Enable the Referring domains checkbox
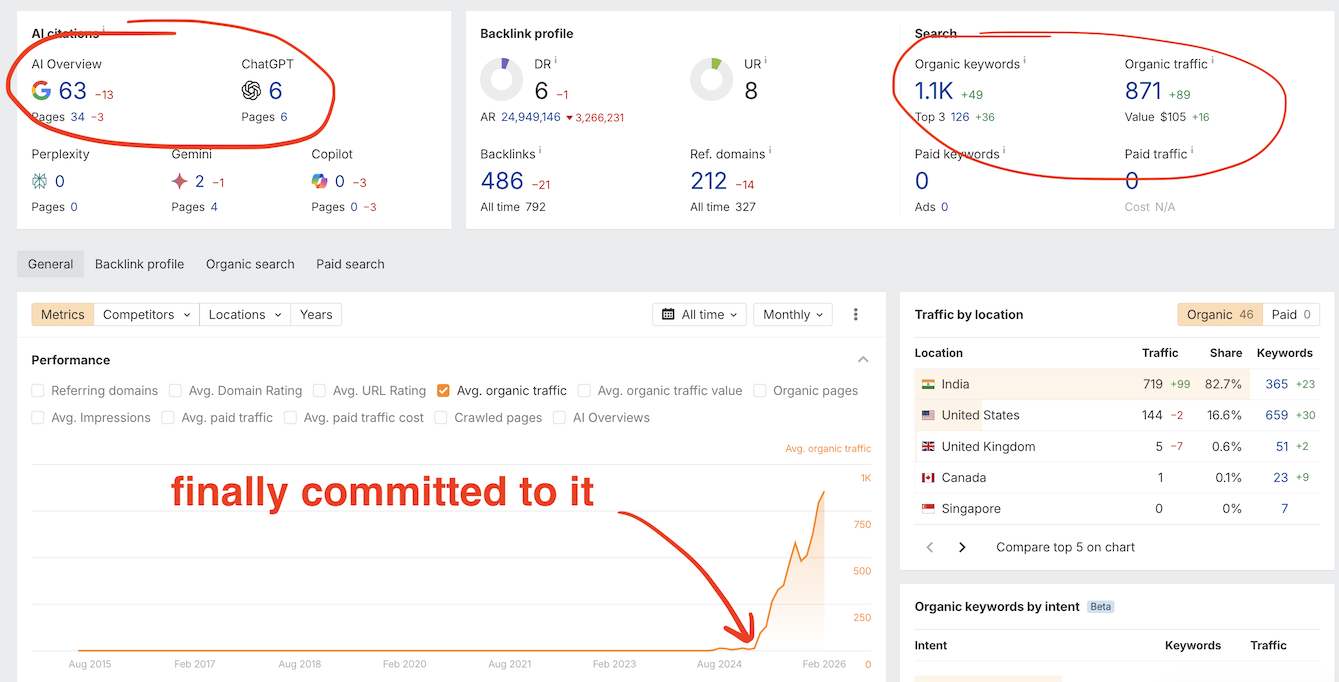Image resolution: width=1339 pixels, height=682 pixels. click(x=38, y=391)
